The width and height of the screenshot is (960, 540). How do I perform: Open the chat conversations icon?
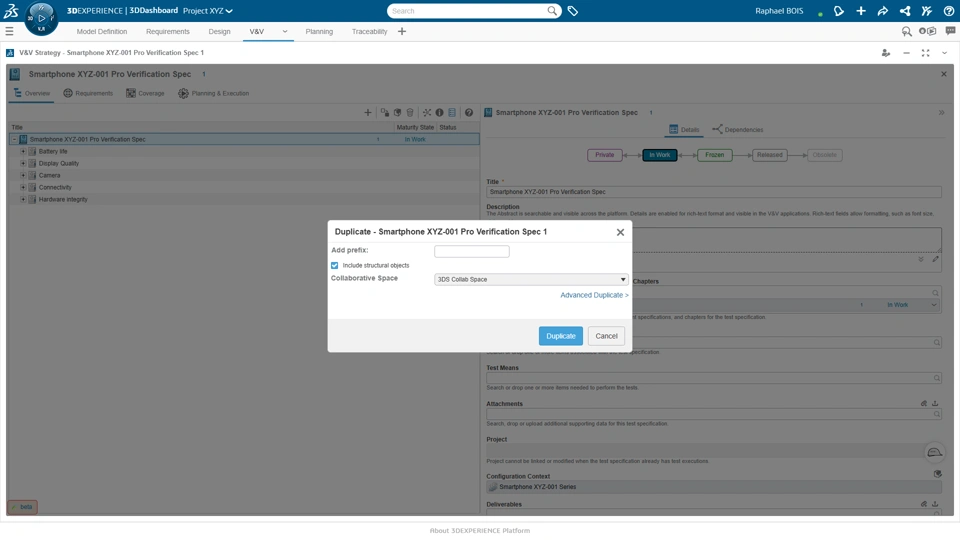coord(950,31)
